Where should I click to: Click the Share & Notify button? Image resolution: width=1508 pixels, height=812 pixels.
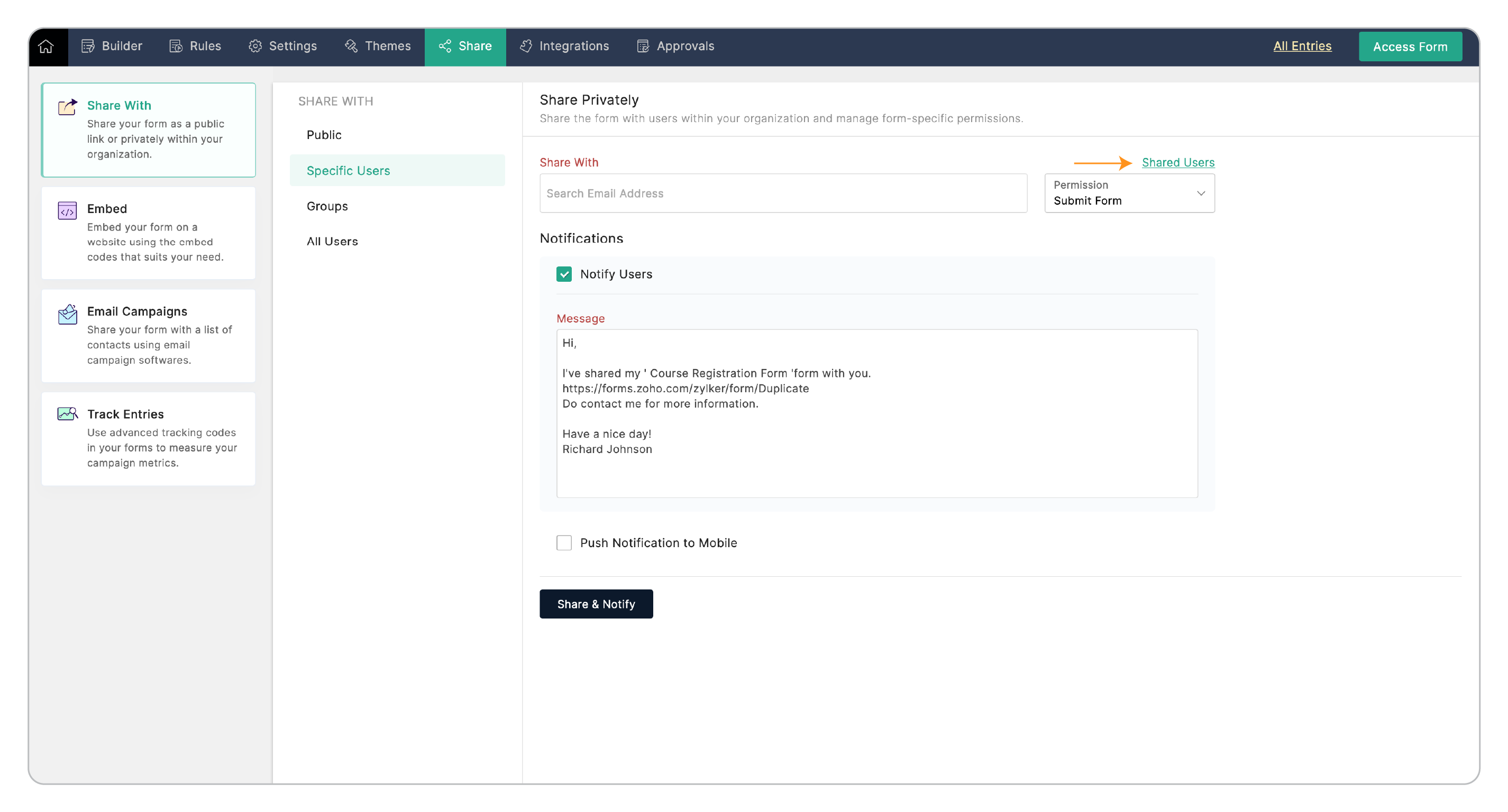point(596,604)
